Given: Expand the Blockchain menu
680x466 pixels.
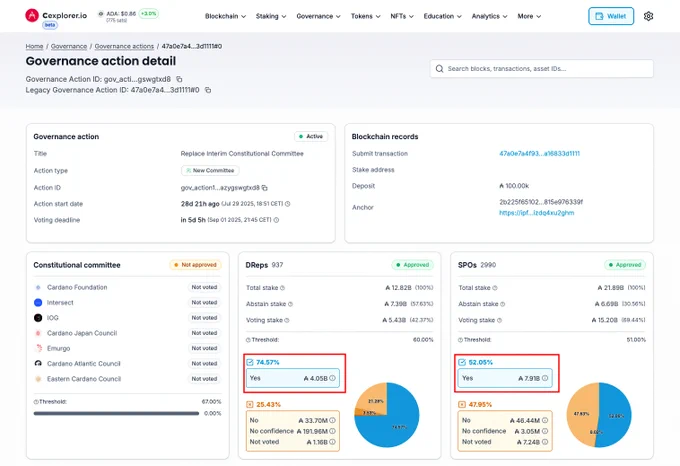Looking at the screenshot, I should [226, 16].
